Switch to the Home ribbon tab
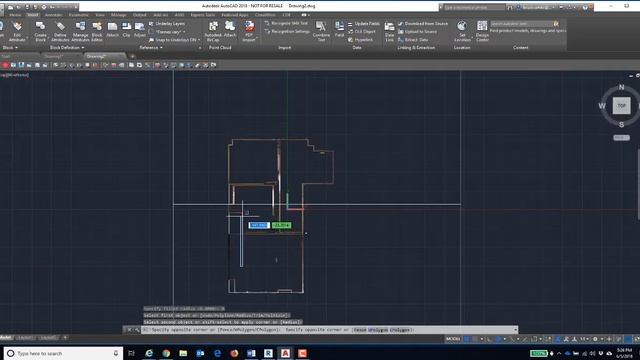 coord(15,15)
